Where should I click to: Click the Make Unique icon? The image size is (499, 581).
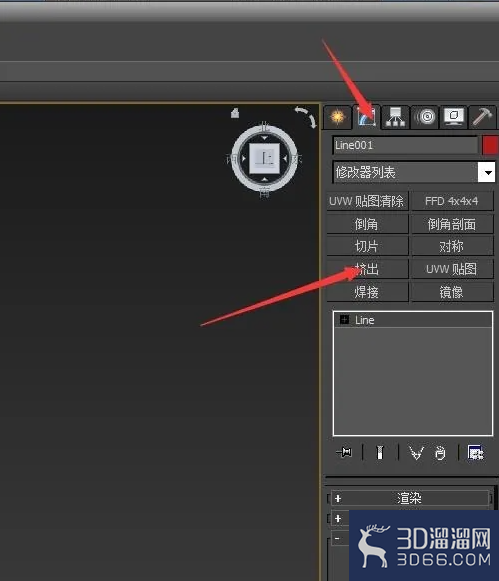tap(416, 452)
